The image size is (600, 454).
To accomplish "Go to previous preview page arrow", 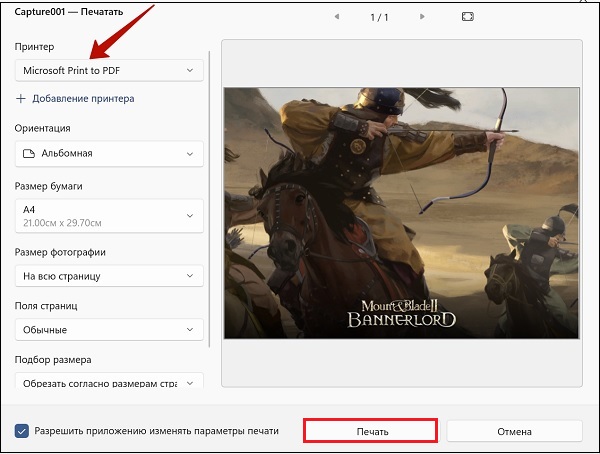I will click(x=337, y=16).
